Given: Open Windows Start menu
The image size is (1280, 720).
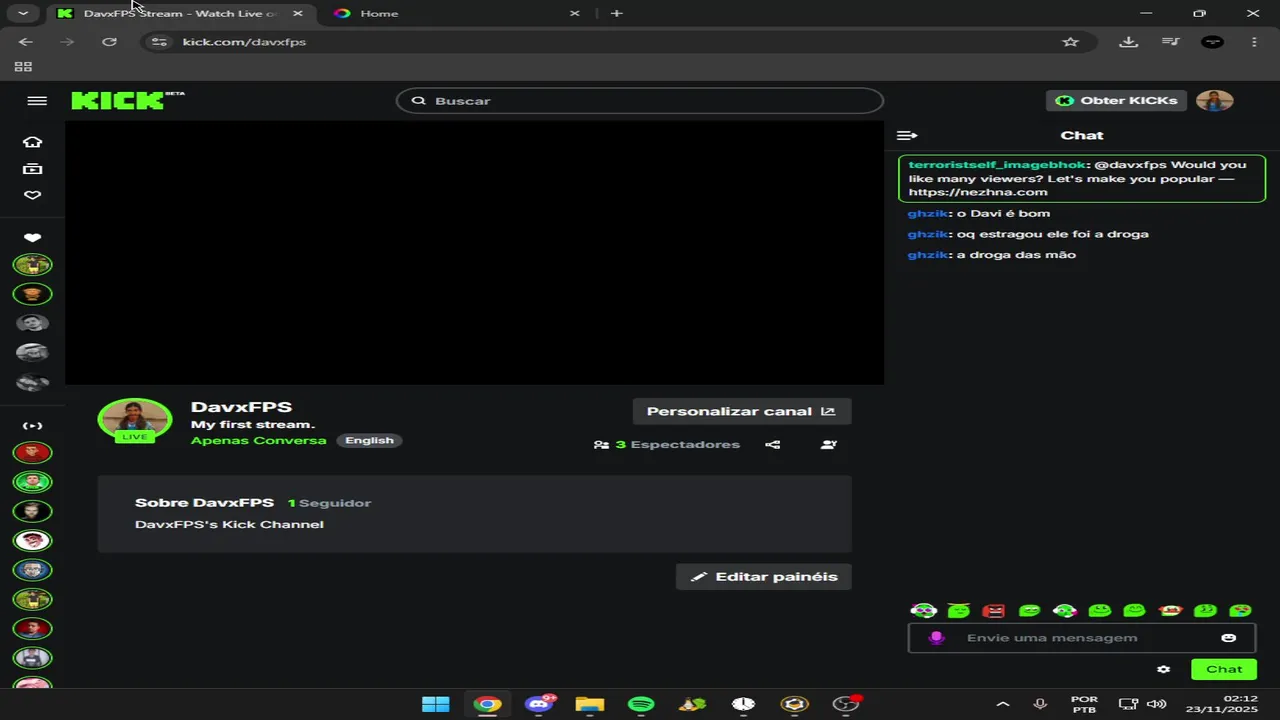Looking at the screenshot, I should coord(436,704).
